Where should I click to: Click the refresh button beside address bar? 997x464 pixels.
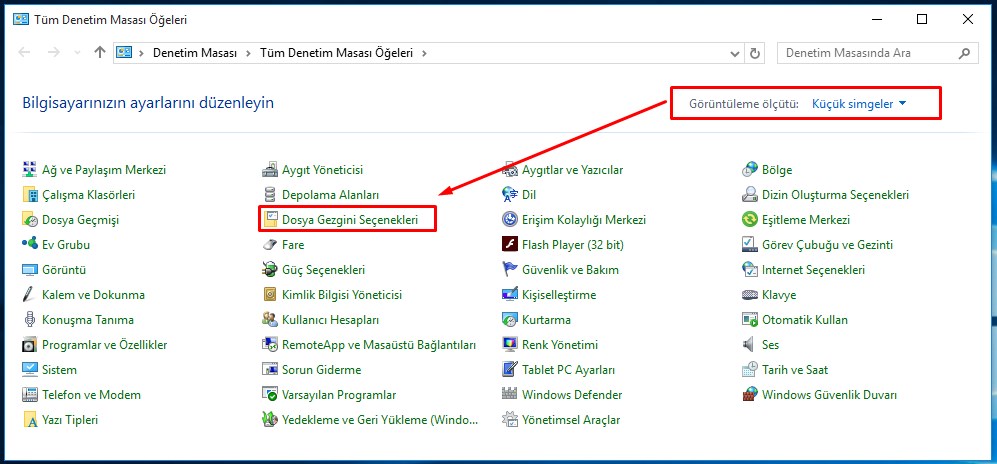pyautogui.click(x=755, y=53)
